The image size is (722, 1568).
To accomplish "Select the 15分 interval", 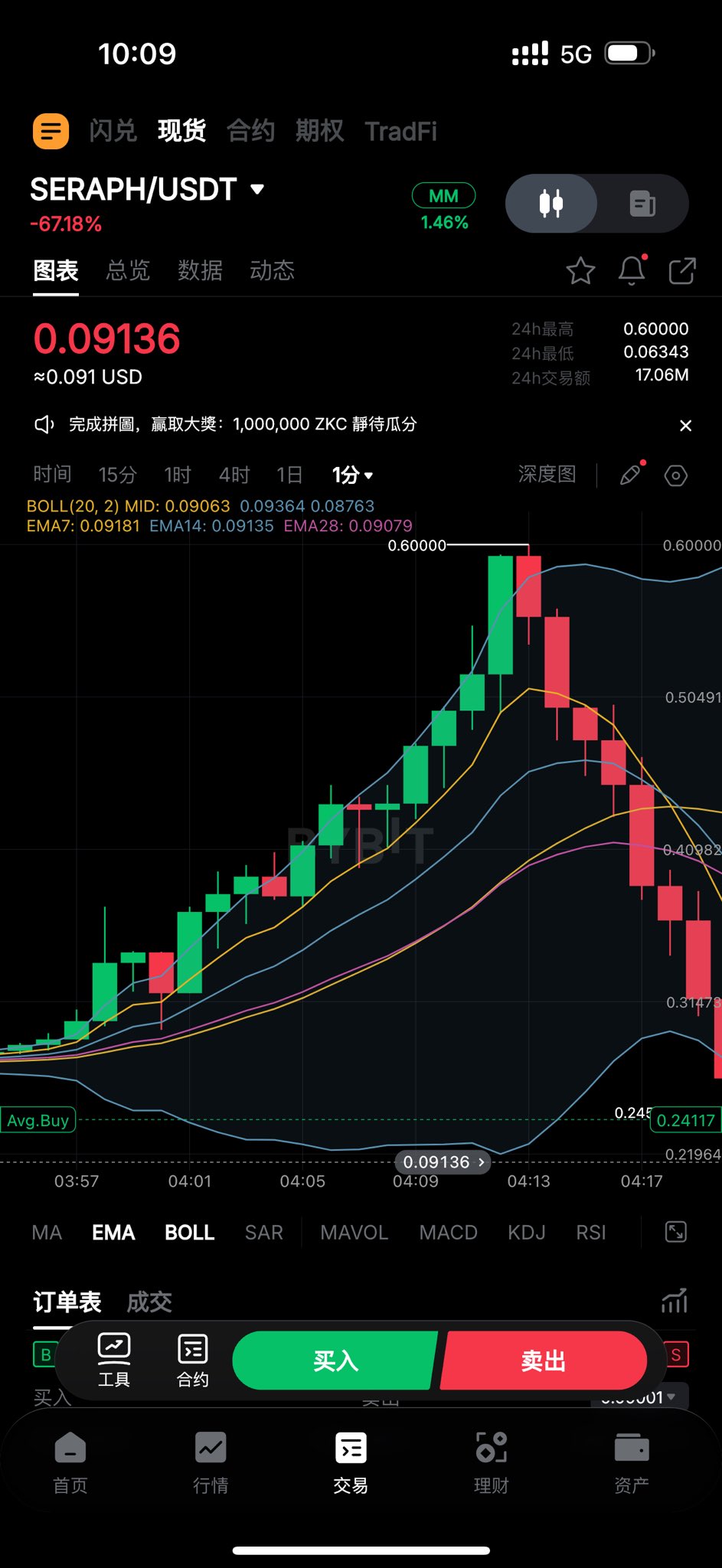I will [117, 475].
